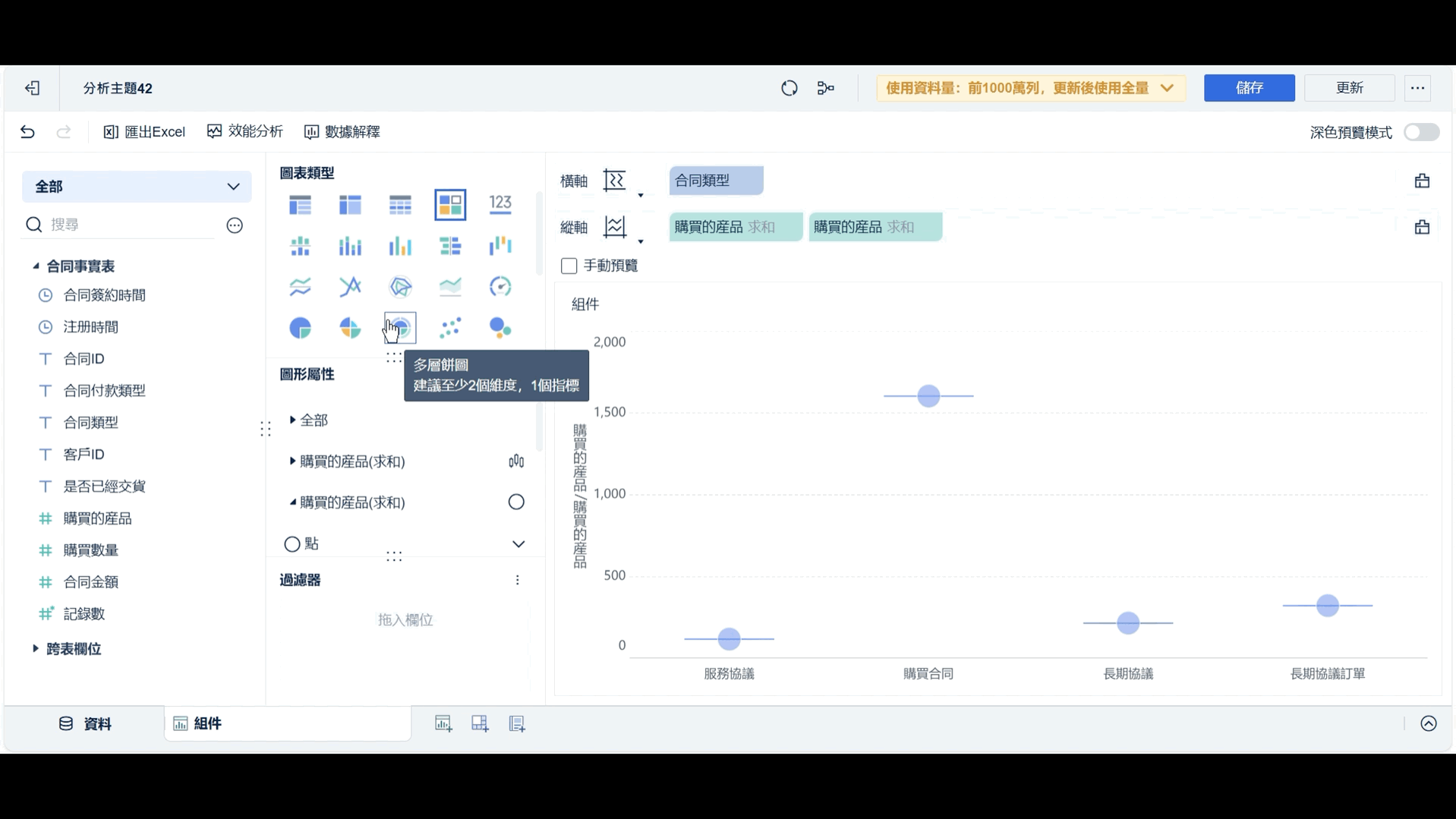Select the detail table chart type

pos(400,204)
